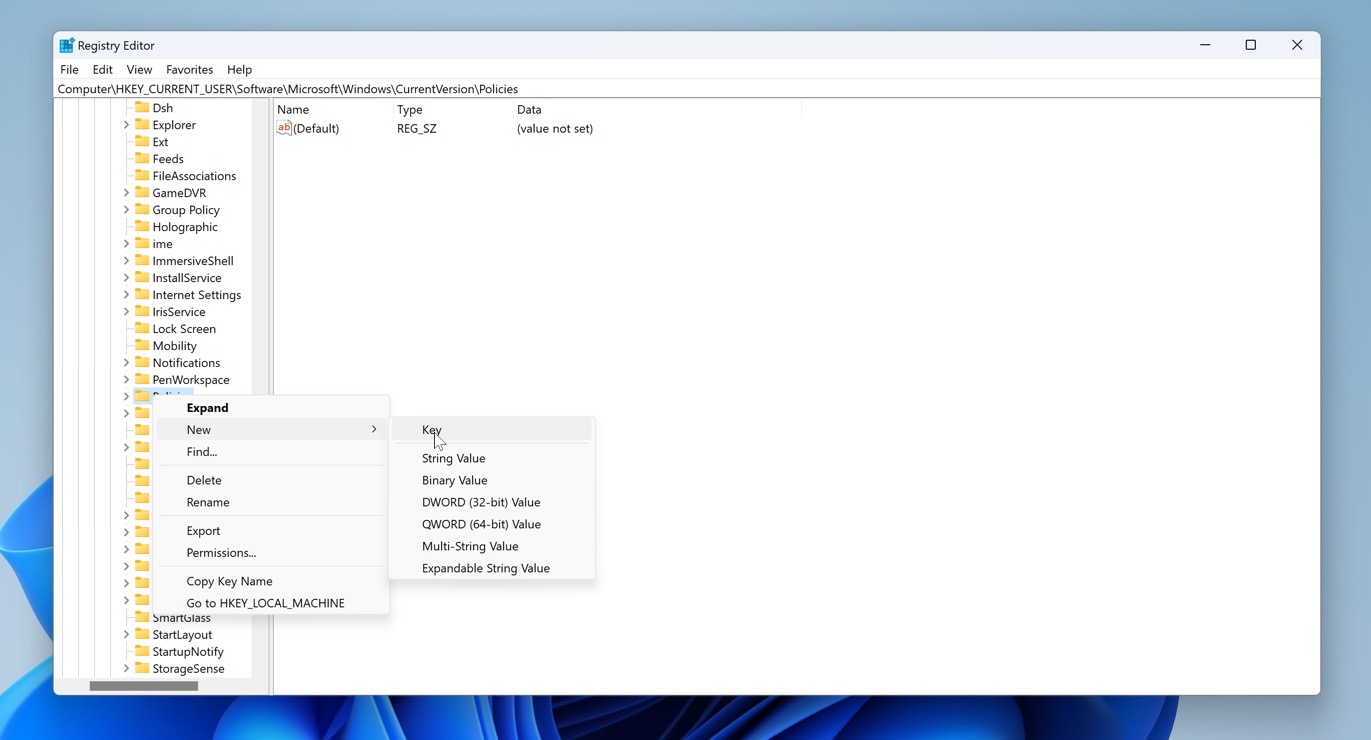
Task: Select the StartupNotify folder icon
Action: (x=142, y=651)
